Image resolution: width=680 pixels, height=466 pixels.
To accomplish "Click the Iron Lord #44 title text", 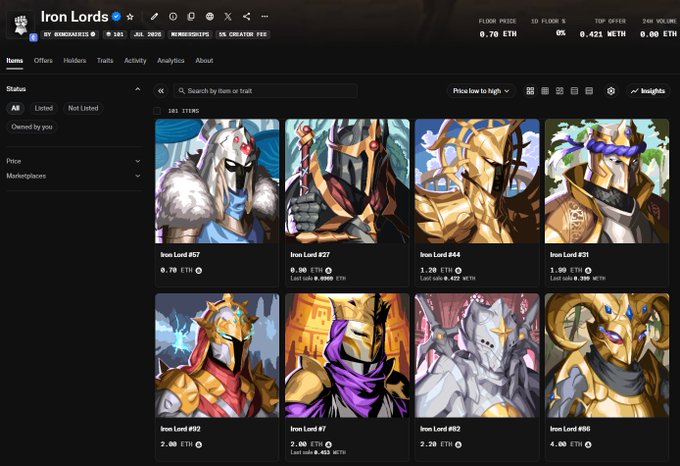I will [440, 255].
